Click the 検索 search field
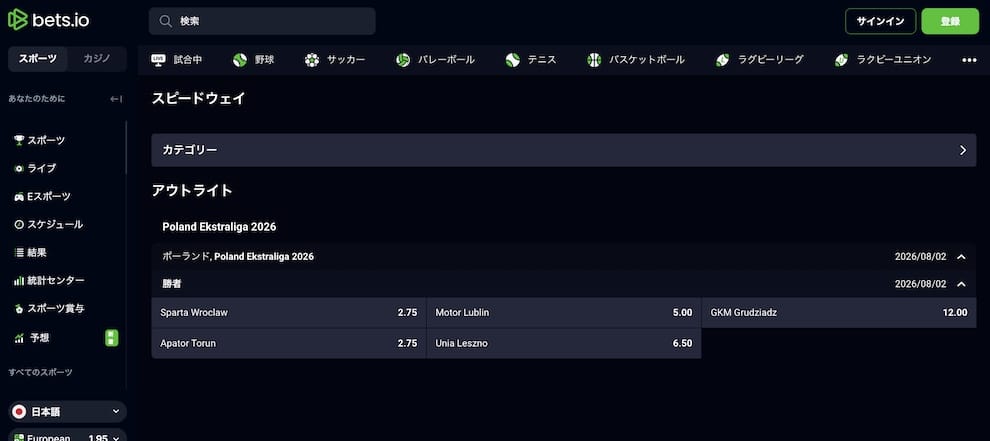Image resolution: width=990 pixels, height=441 pixels. pos(262,21)
